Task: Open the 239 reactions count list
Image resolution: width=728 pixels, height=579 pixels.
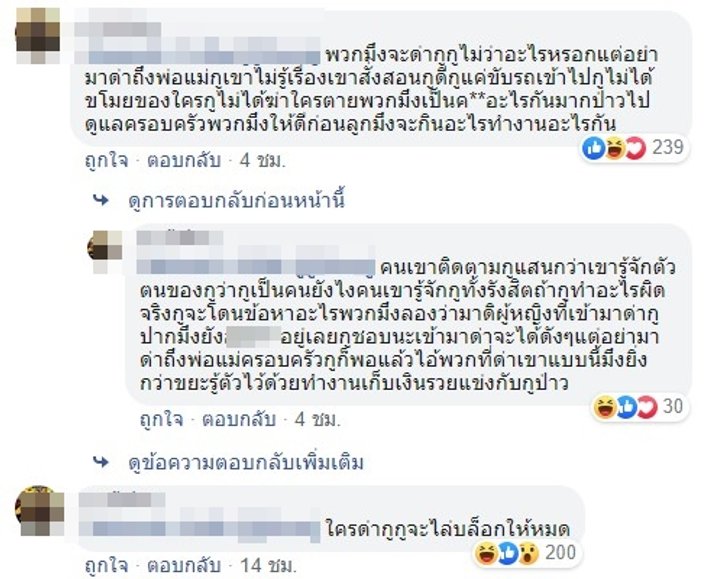Action: point(668,148)
